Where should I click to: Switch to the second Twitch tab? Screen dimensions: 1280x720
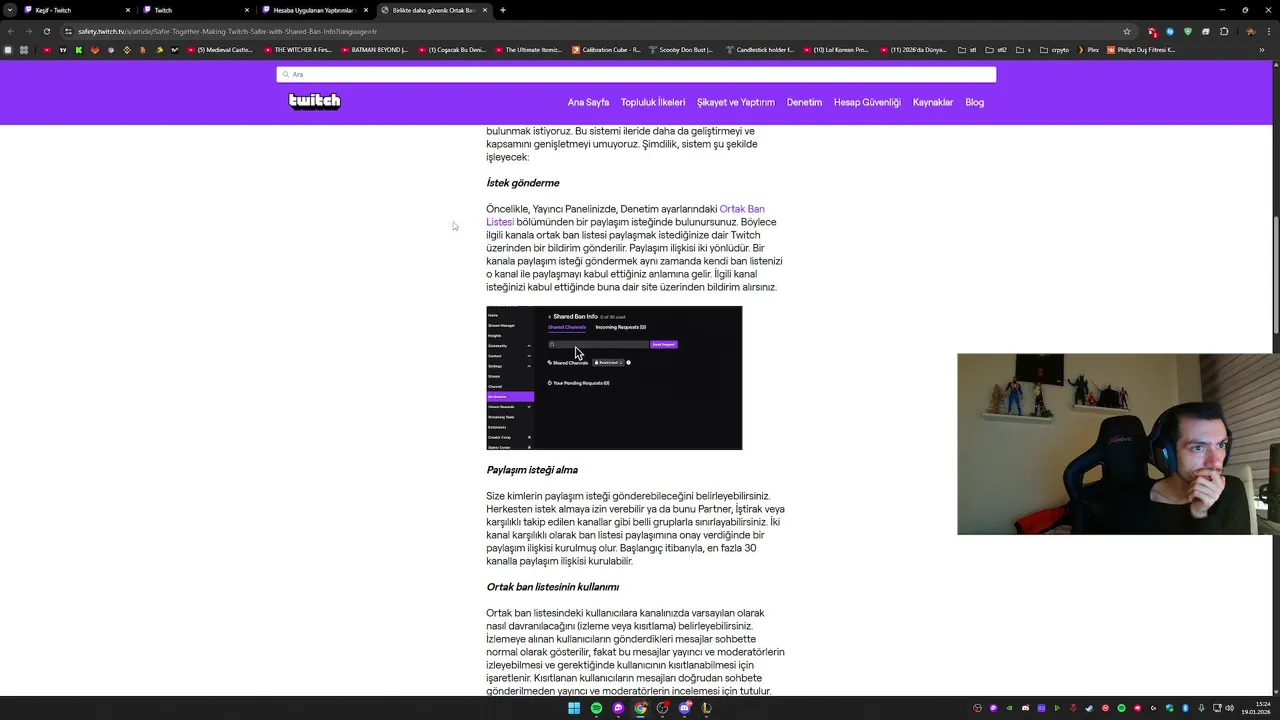click(x=195, y=10)
